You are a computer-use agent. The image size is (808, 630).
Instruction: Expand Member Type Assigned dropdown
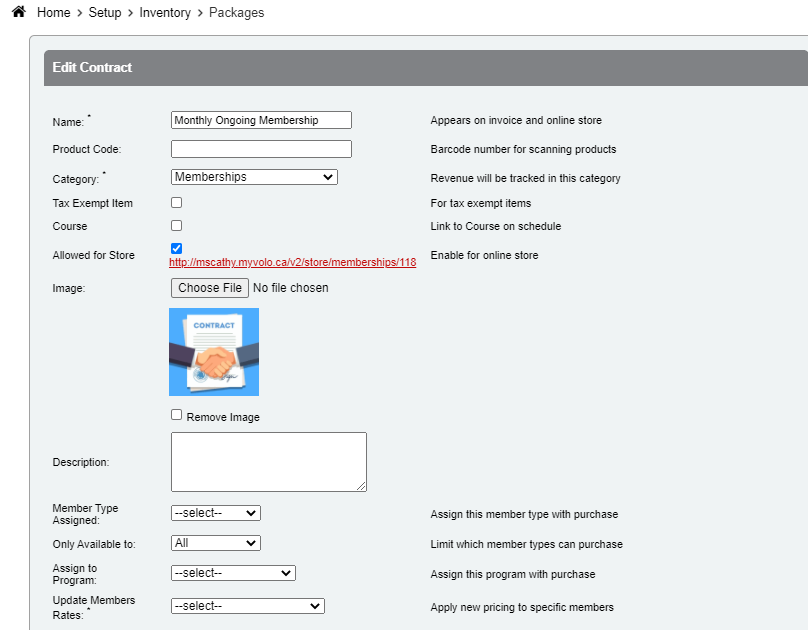[215, 513]
